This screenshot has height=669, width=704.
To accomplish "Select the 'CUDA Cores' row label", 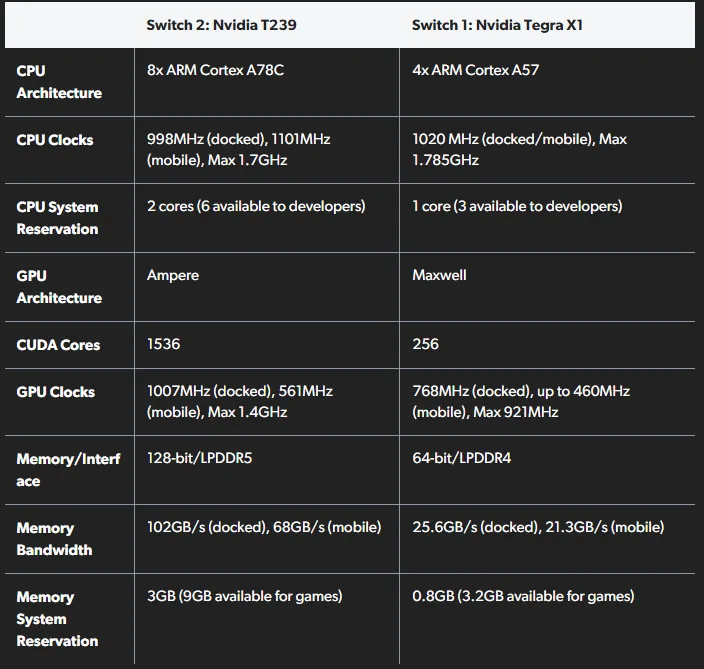I will pos(58,345).
